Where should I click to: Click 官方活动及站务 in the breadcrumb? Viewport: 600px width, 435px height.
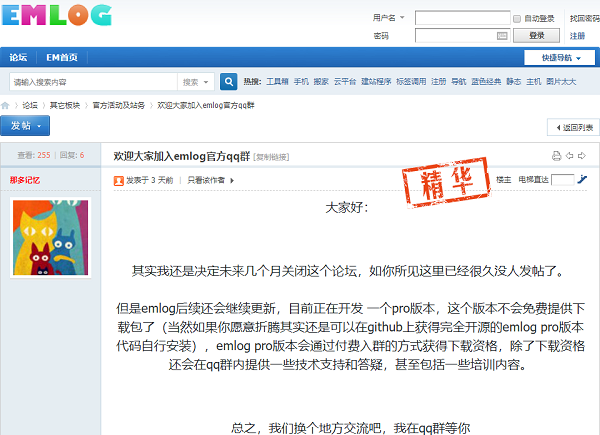(119, 106)
